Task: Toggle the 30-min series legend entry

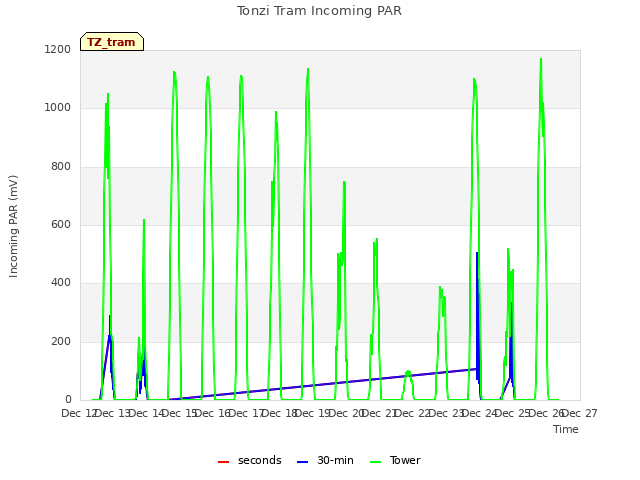Action: click(x=325, y=460)
